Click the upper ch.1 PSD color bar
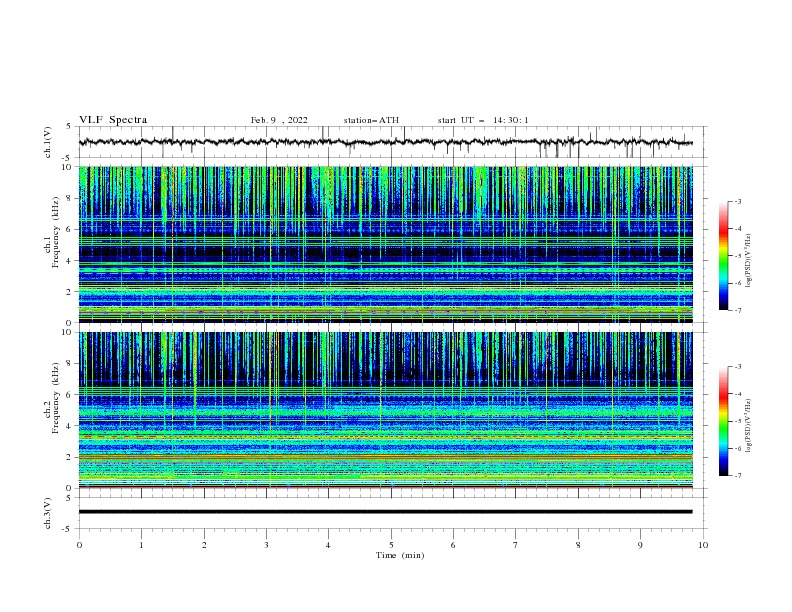 tap(723, 256)
